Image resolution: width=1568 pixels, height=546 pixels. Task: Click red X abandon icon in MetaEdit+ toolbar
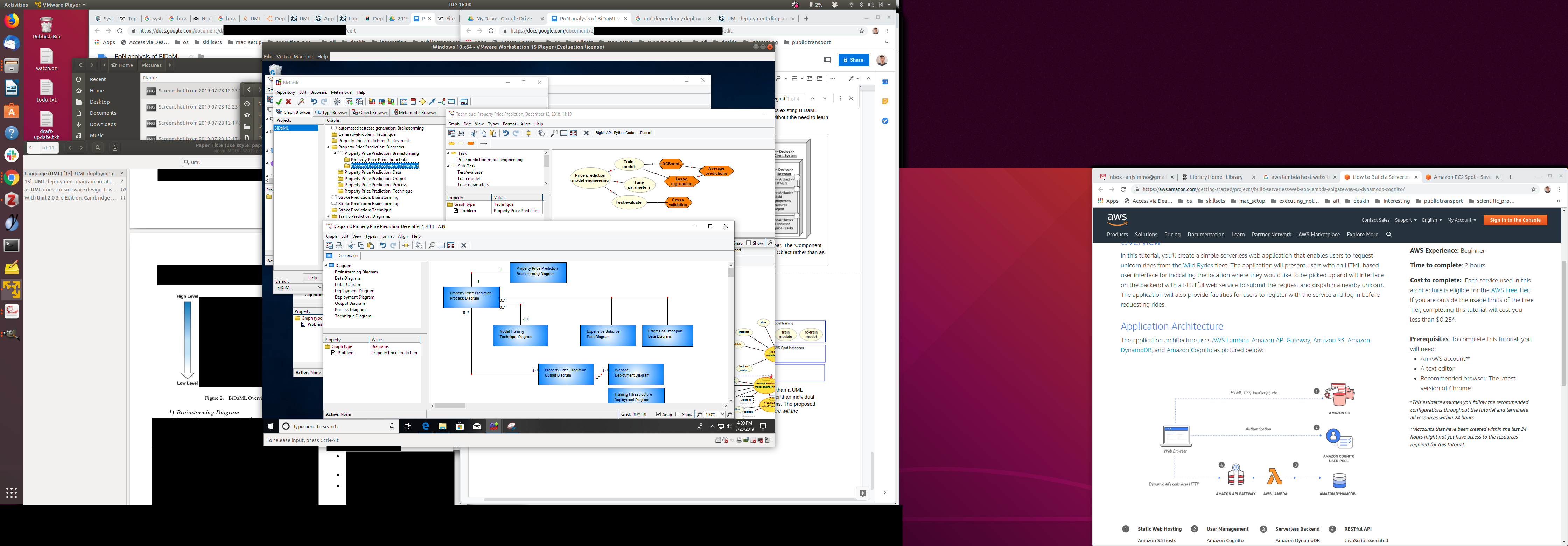point(288,101)
